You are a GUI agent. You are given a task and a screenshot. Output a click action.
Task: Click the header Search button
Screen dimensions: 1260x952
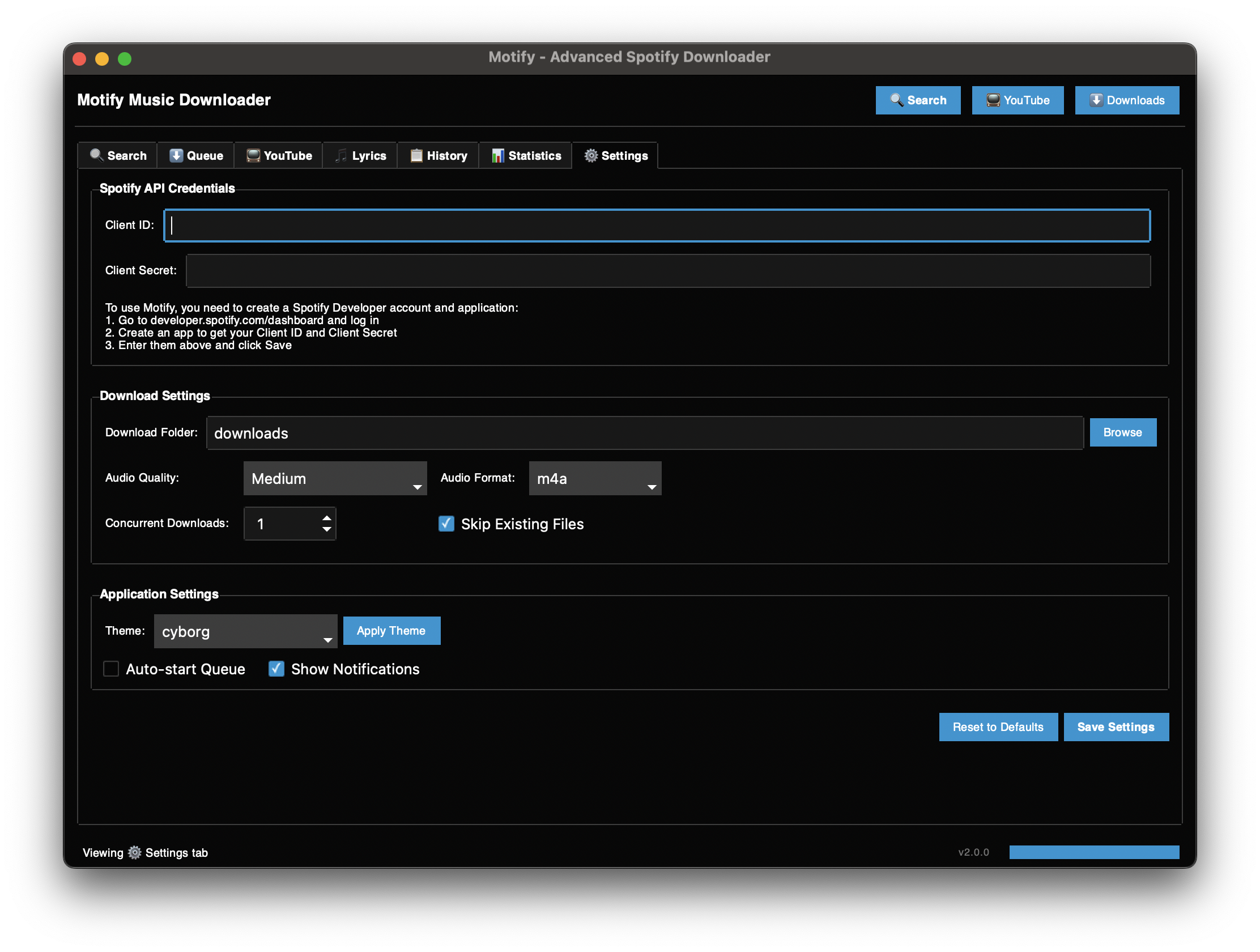coord(918,100)
